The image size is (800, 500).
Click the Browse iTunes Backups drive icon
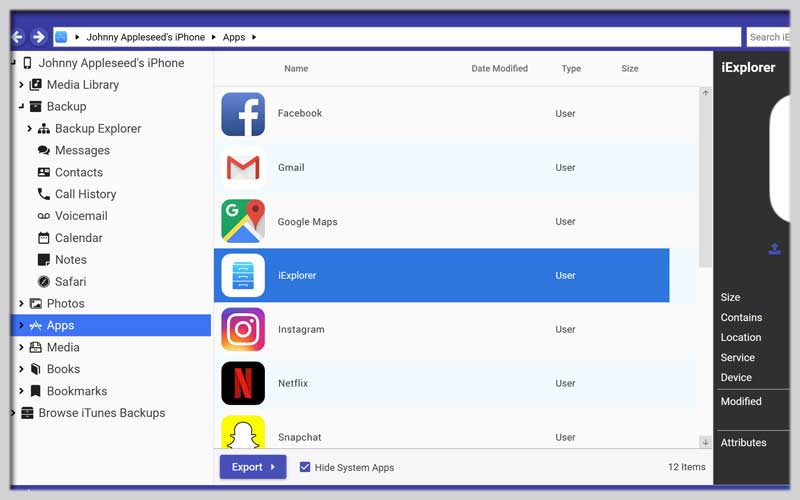tap(27, 413)
